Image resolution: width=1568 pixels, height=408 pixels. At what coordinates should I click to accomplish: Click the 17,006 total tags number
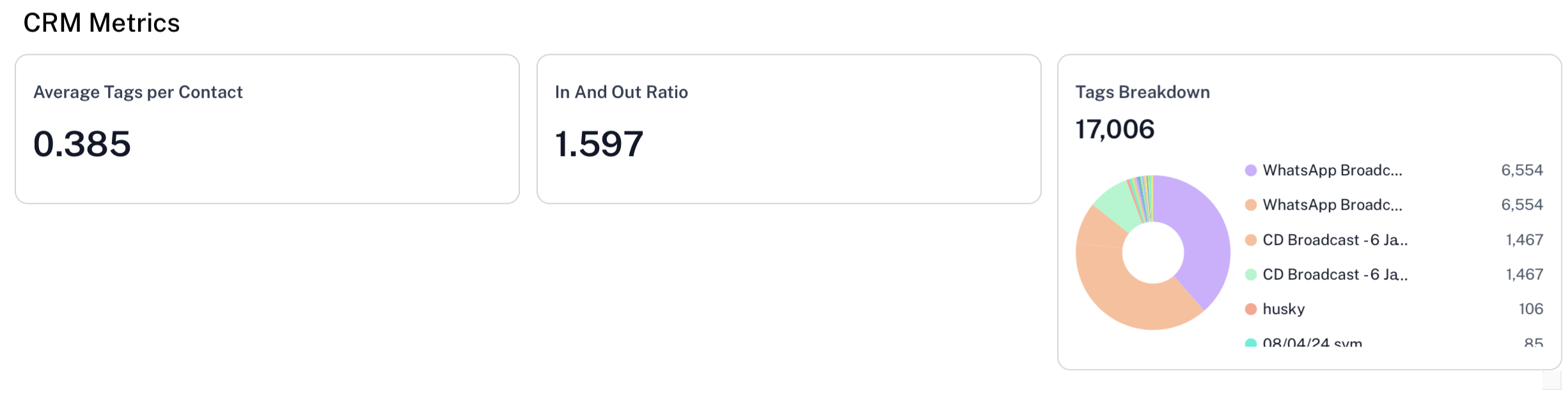pos(1115,129)
